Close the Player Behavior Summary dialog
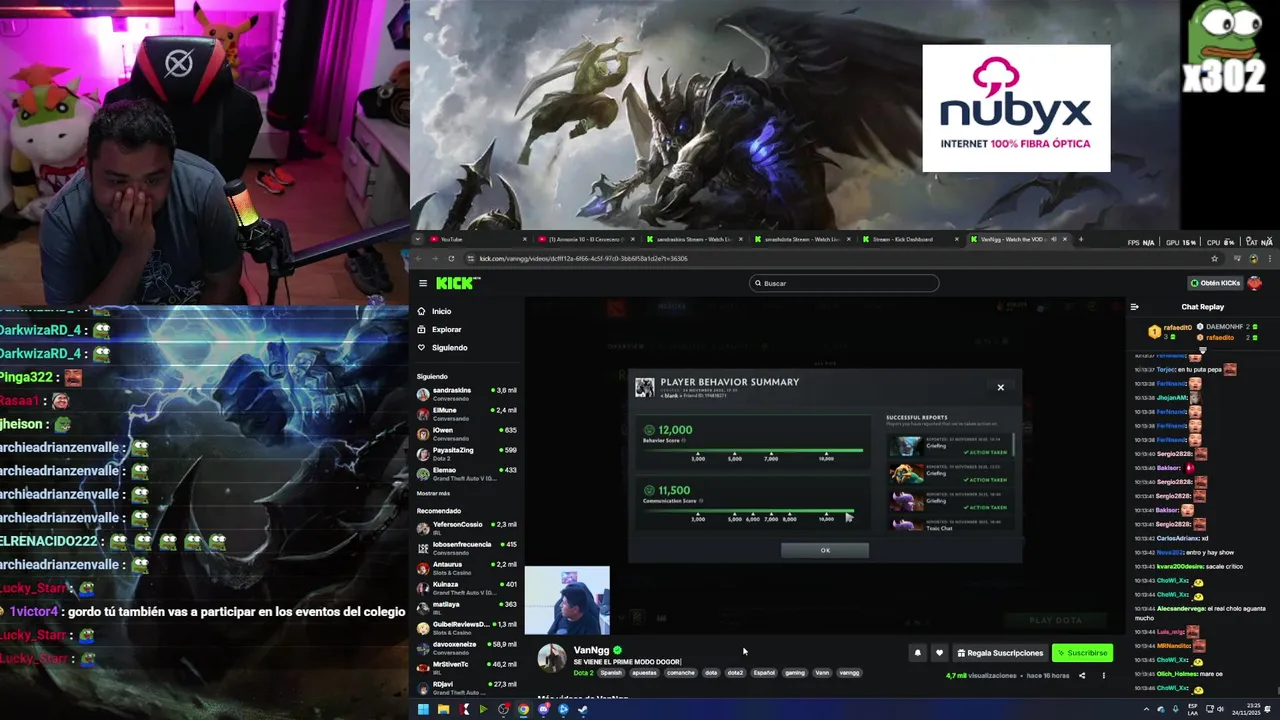 [1000, 387]
